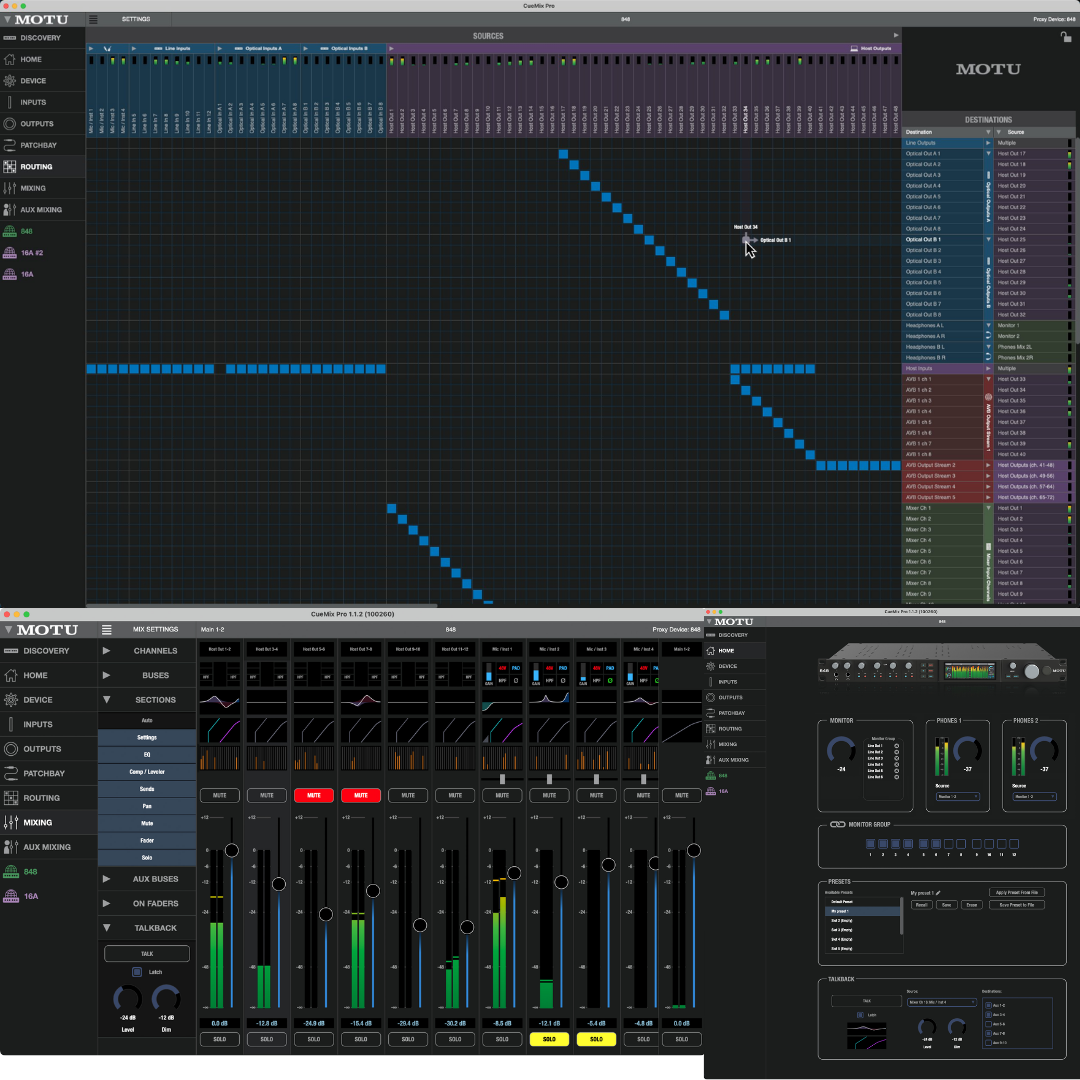Open Discovery in the routing window sidebar
The height and width of the screenshot is (1080, 1080).
click(x=43, y=38)
